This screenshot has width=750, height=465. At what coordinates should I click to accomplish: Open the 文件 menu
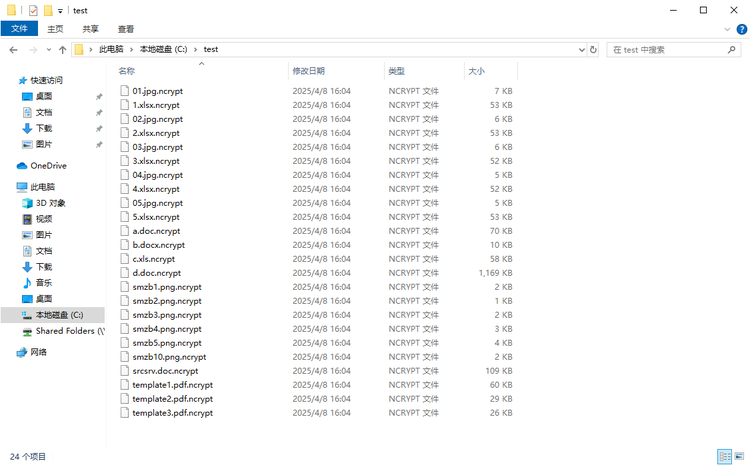point(19,29)
